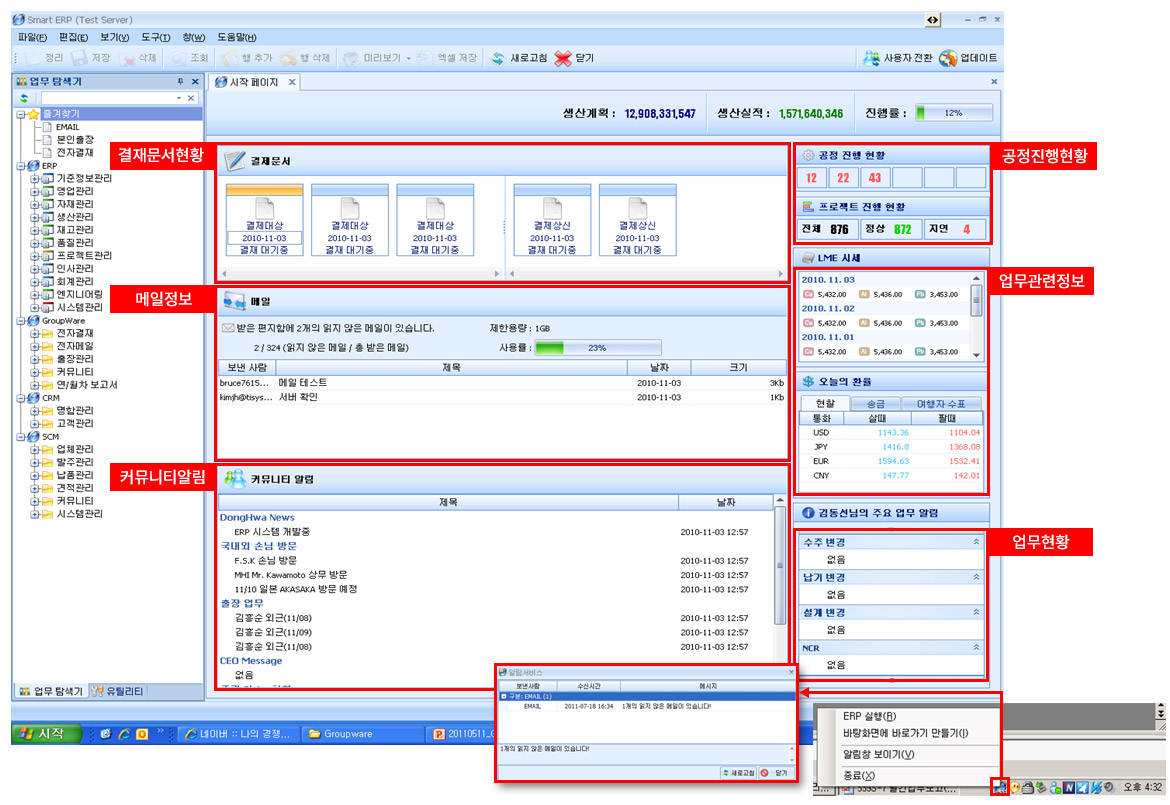Click the 사용자 전환 user switch icon
The height and width of the screenshot is (805, 1170).
[871, 58]
